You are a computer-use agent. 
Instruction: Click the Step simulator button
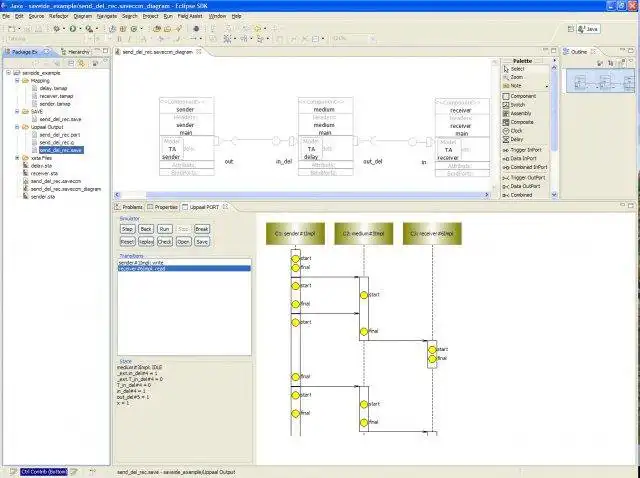coord(127,229)
